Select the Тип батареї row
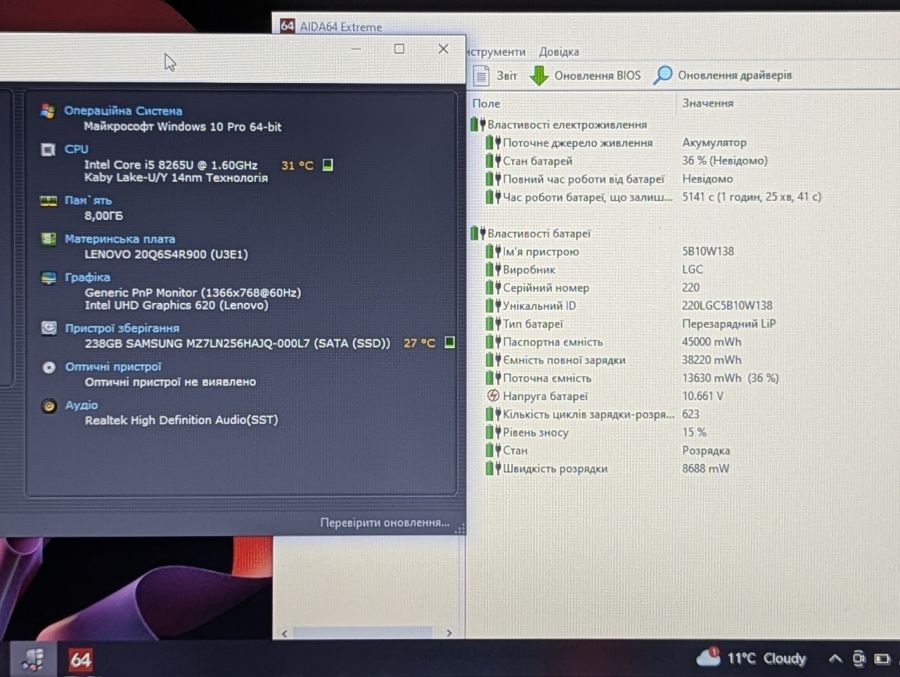Screen dimensions: 900x677 (683, 324)
